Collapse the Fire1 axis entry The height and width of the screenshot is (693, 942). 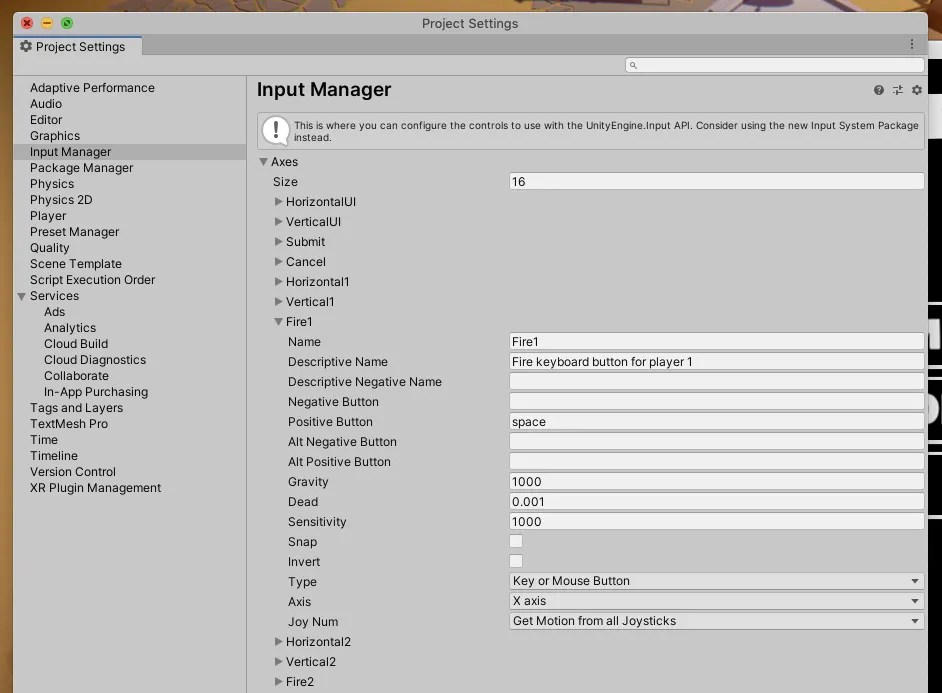(278, 321)
